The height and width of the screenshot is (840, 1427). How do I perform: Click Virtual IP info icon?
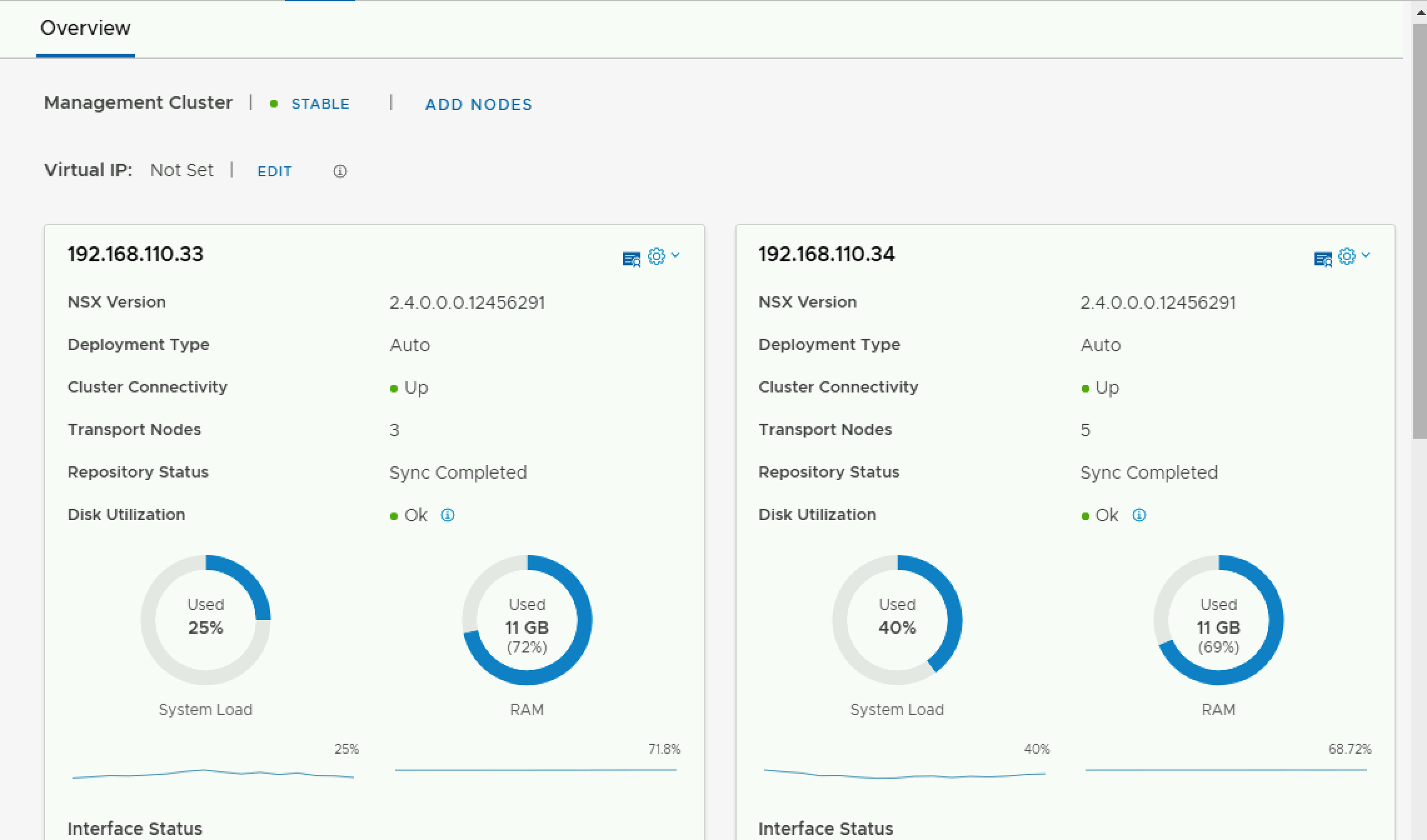[340, 171]
